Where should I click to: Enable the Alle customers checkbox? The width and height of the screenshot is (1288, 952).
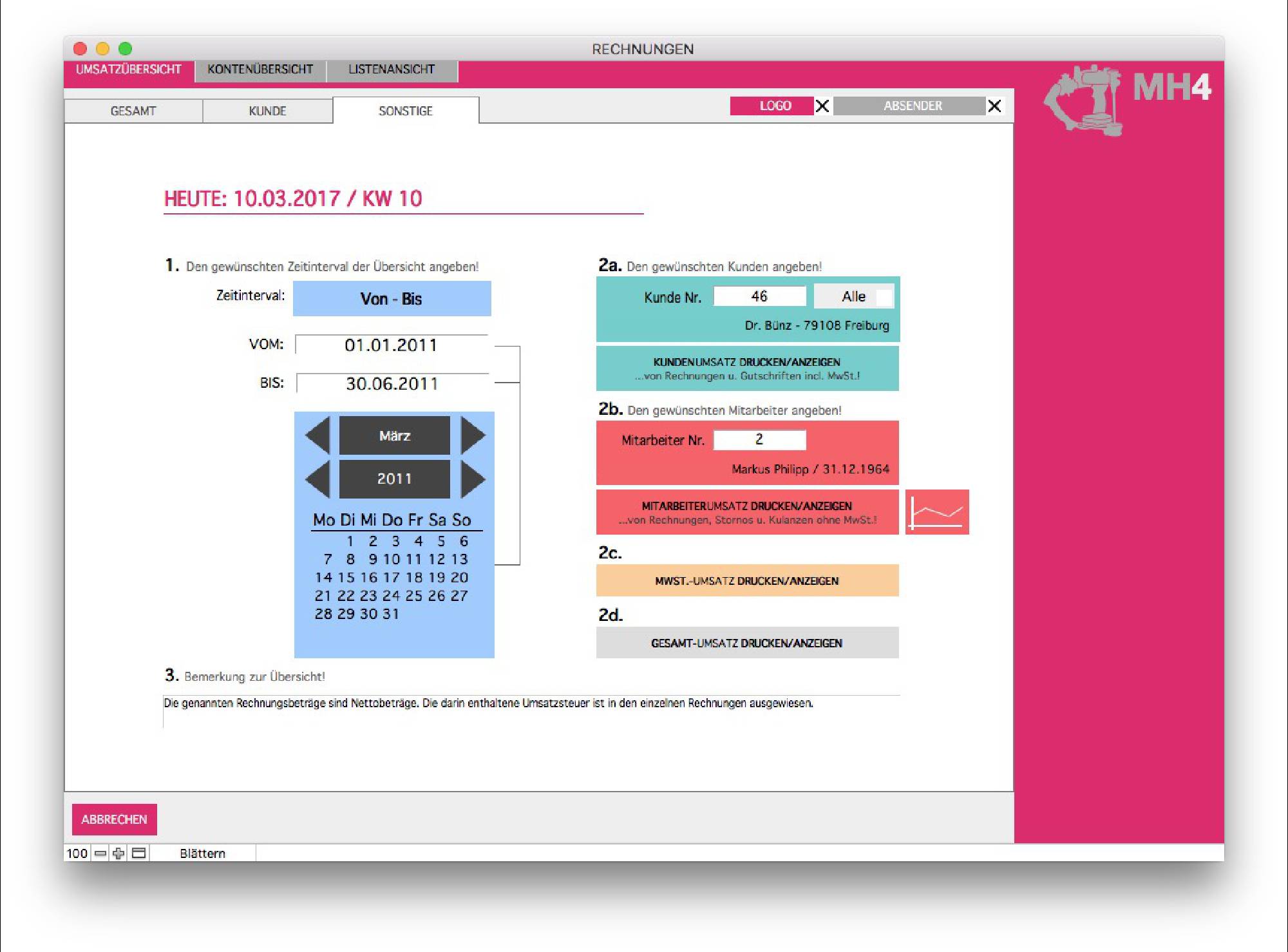885,297
